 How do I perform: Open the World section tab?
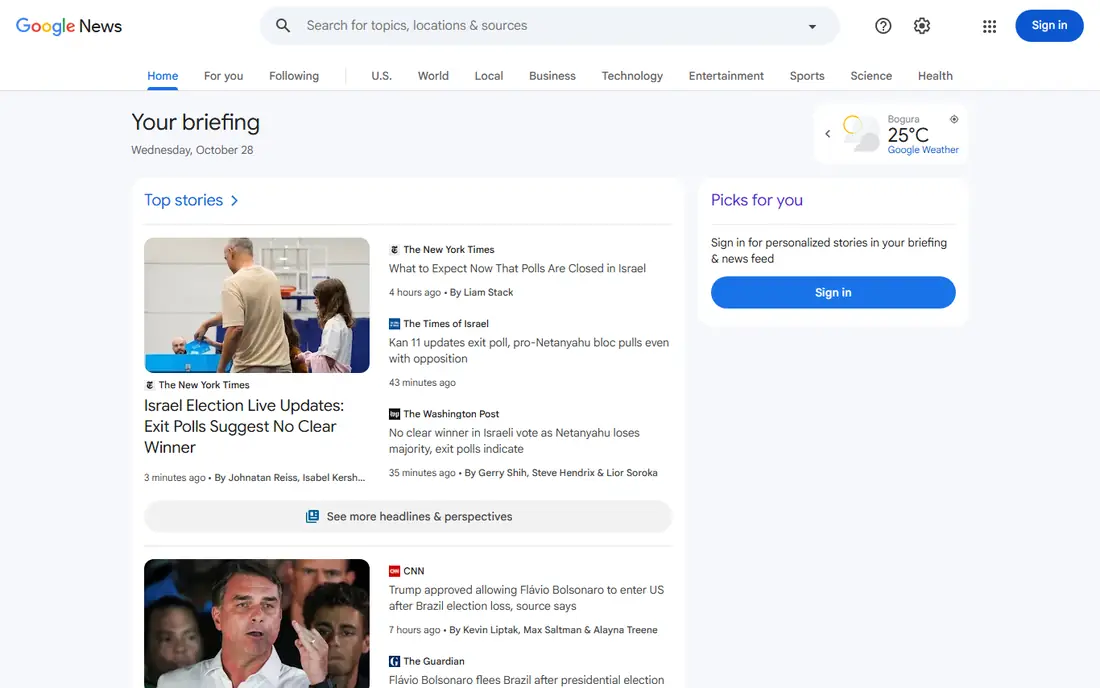(433, 76)
